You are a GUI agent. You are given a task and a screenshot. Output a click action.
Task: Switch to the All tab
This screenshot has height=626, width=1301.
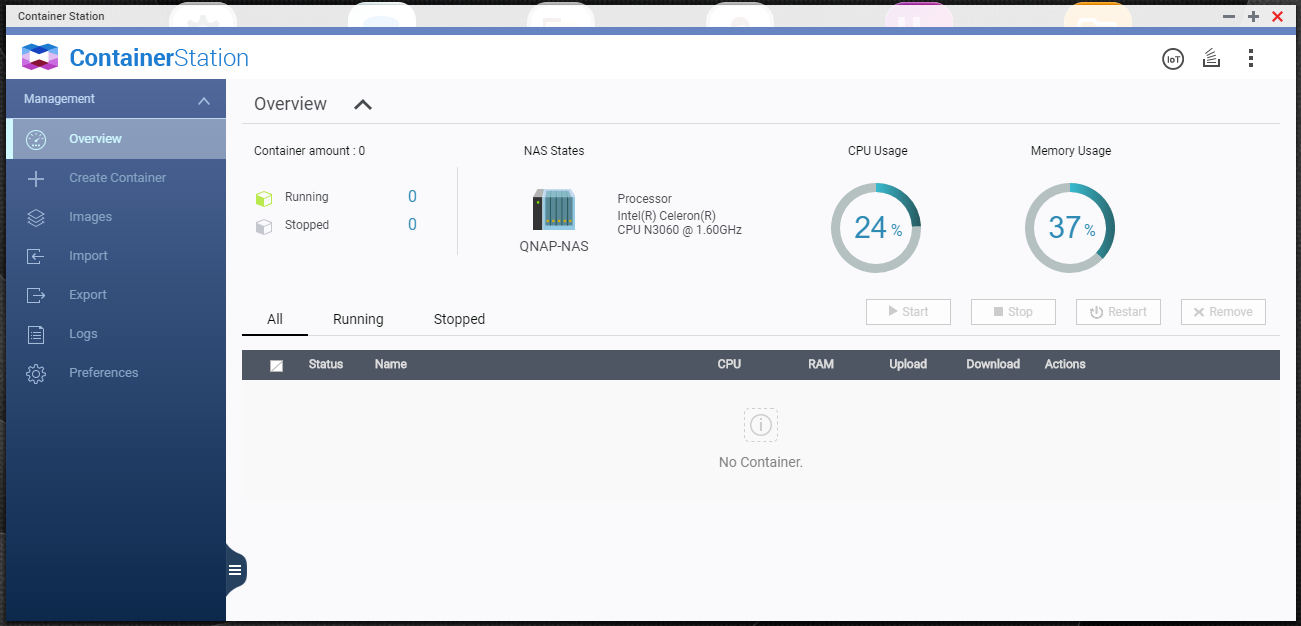click(275, 319)
